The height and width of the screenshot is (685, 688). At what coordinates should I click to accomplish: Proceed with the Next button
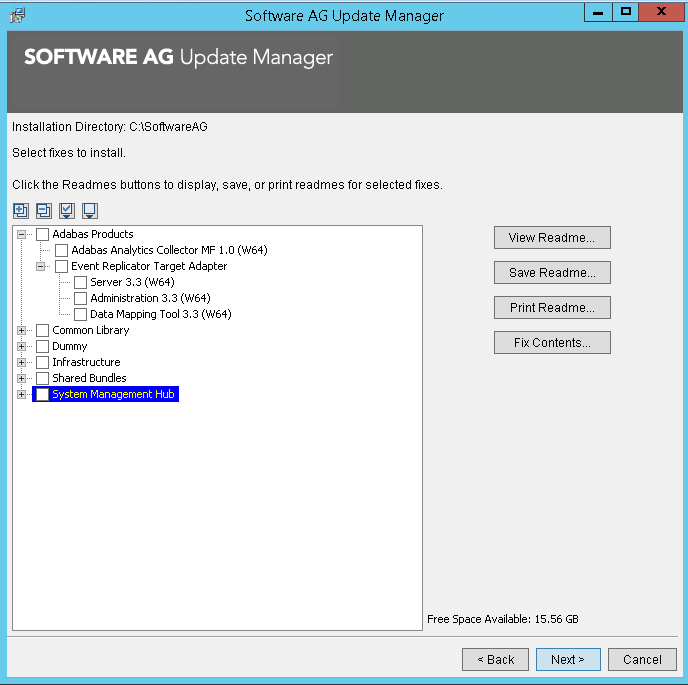[x=568, y=660]
